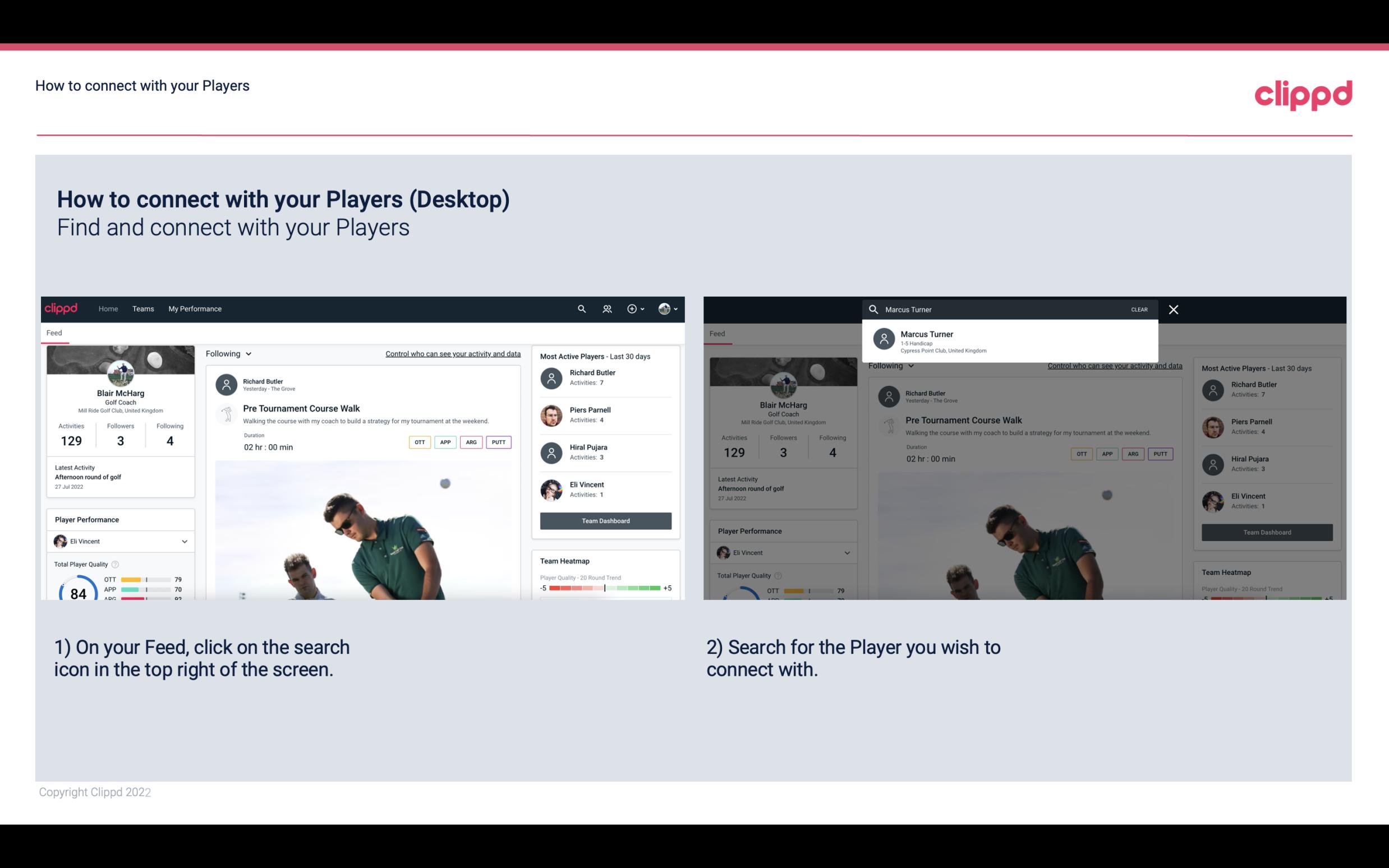Click the Clippd search icon
This screenshot has width=1389, height=868.
tap(580, 309)
